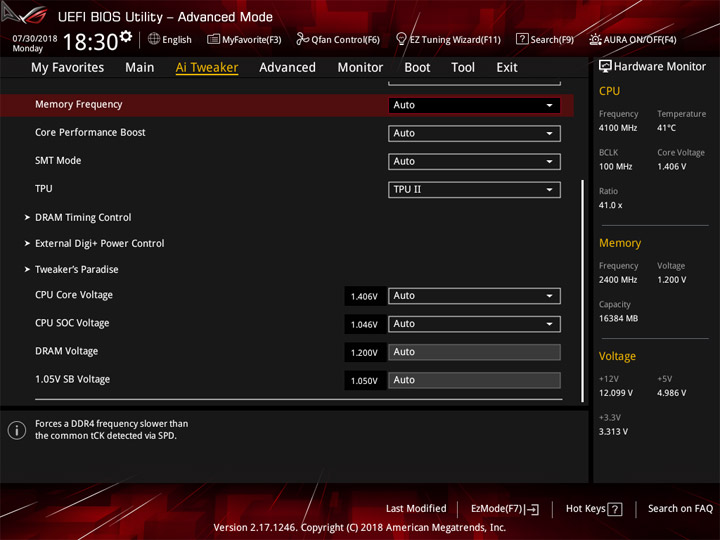The image size is (720, 540).
Task: Click the 18:30 clock display
Action: point(90,42)
